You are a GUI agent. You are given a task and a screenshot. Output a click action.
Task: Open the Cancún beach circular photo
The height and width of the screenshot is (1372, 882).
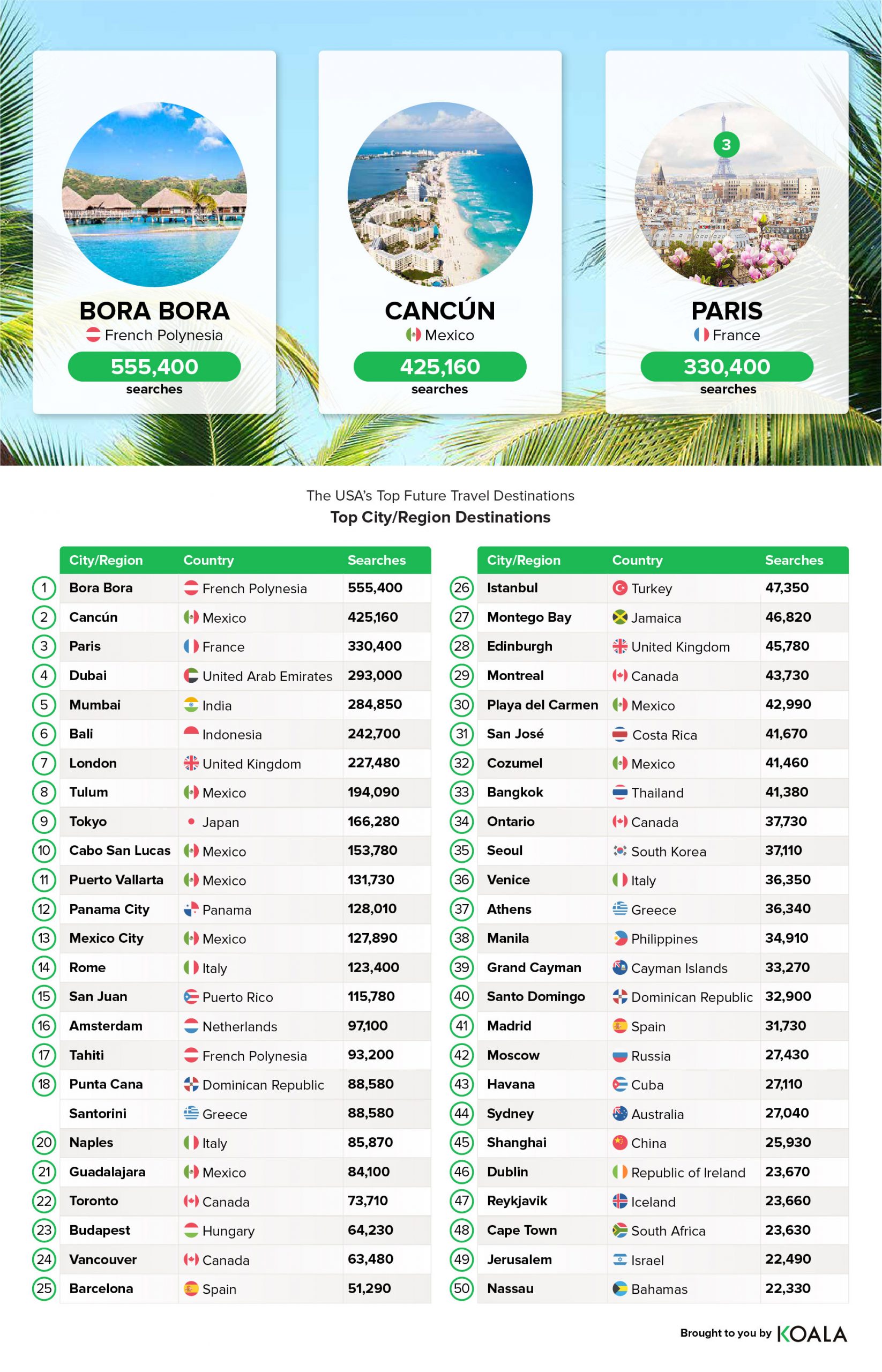[x=440, y=194]
